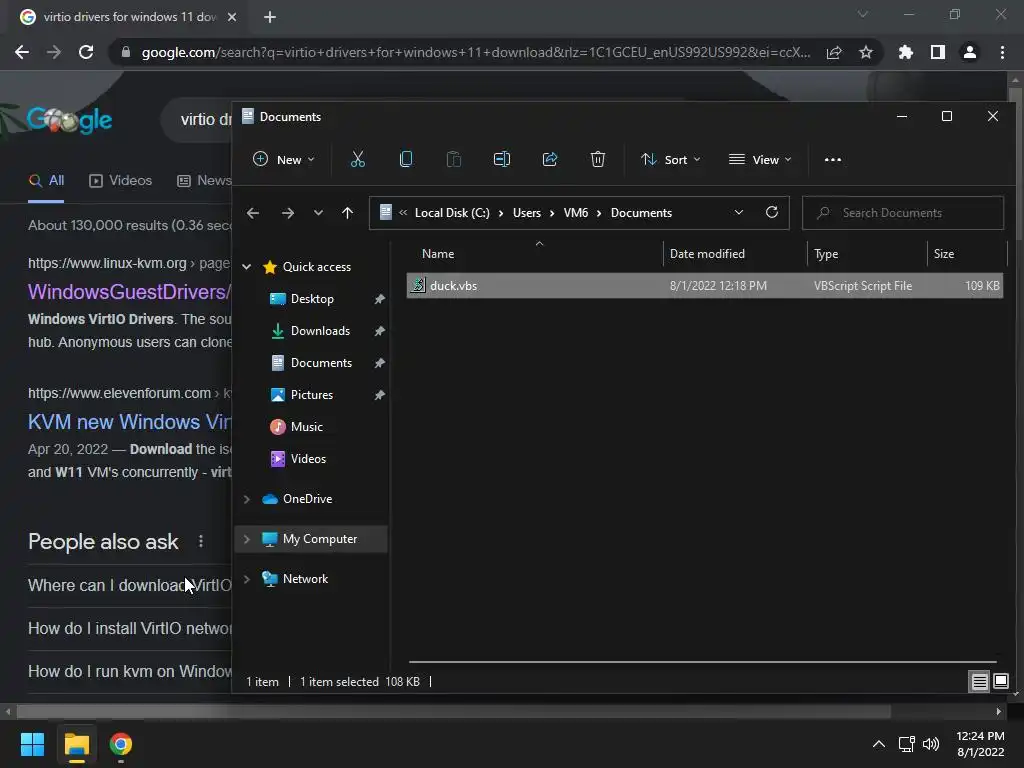Reload the Chrome page

point(86,52)
